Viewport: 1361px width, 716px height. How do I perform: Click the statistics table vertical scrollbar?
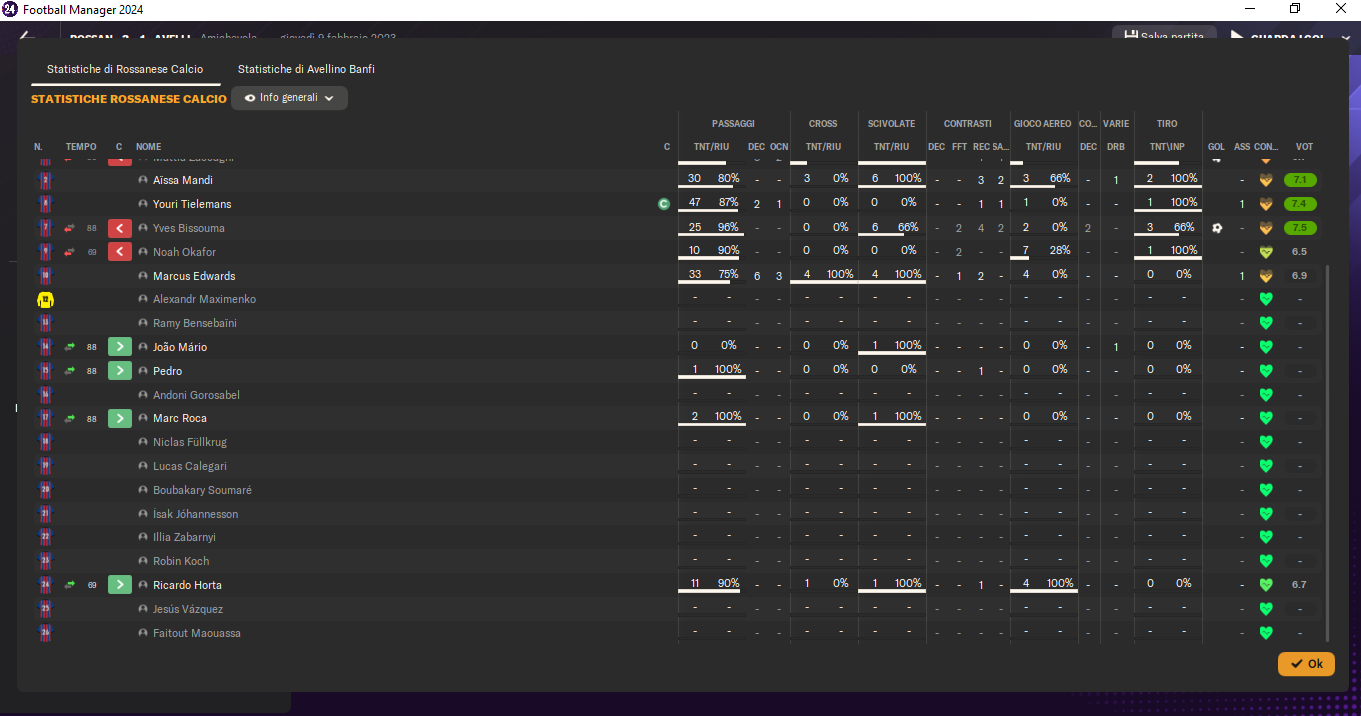coord(1327,453)
